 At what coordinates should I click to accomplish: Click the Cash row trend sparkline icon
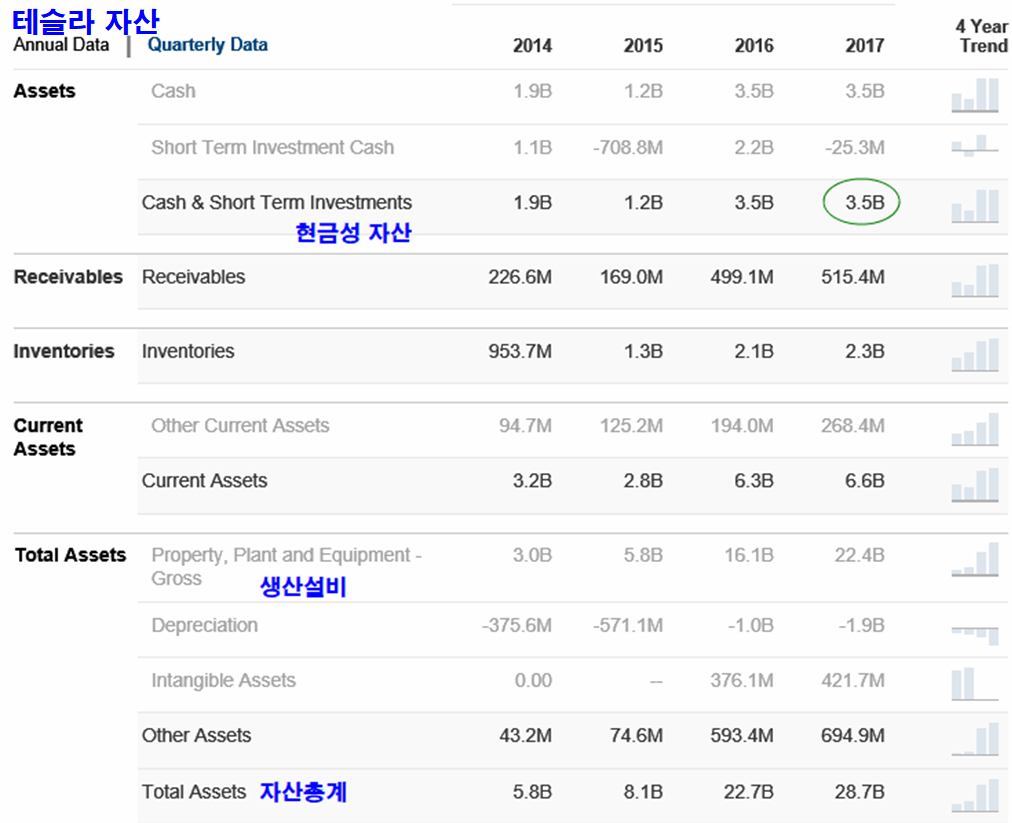[x=975, y=94]
